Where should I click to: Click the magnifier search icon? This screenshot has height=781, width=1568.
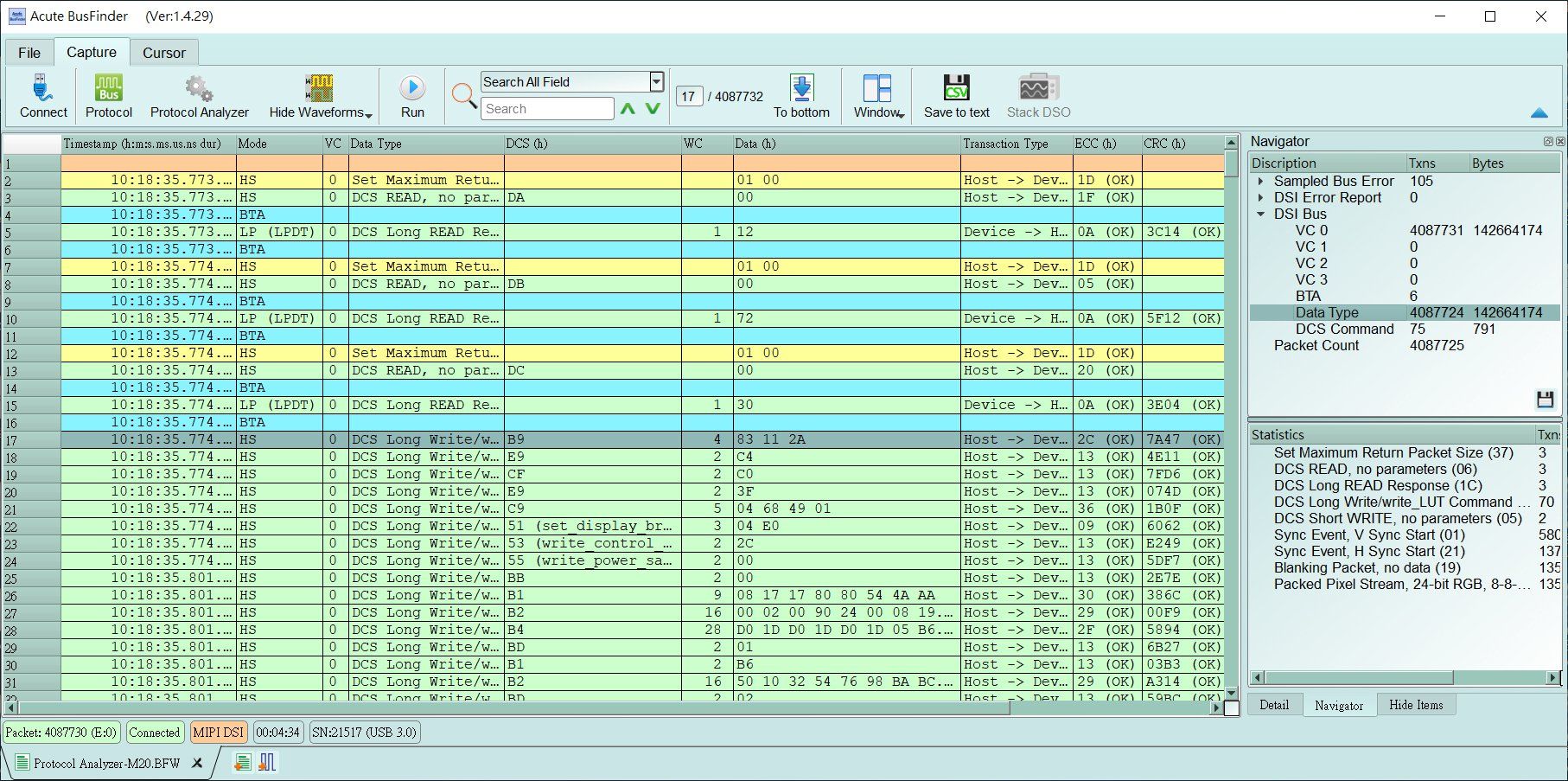[463, 96]
